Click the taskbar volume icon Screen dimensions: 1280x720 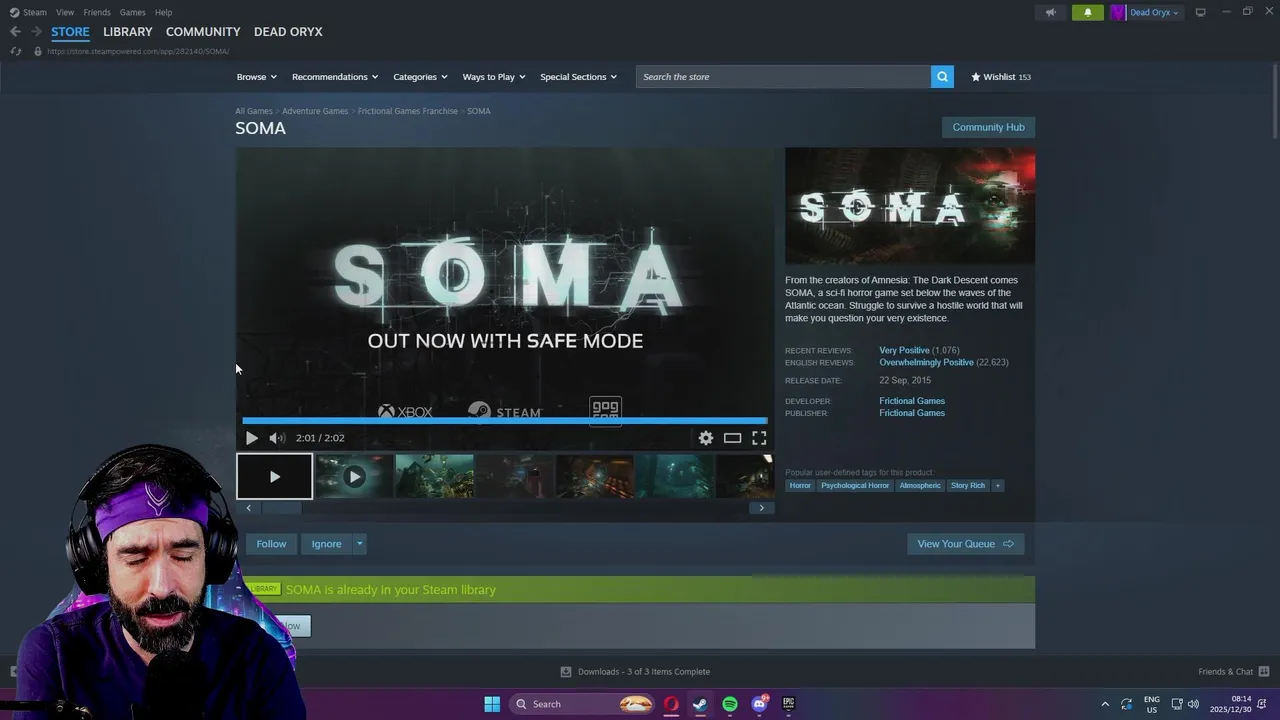click(1193, 704)
